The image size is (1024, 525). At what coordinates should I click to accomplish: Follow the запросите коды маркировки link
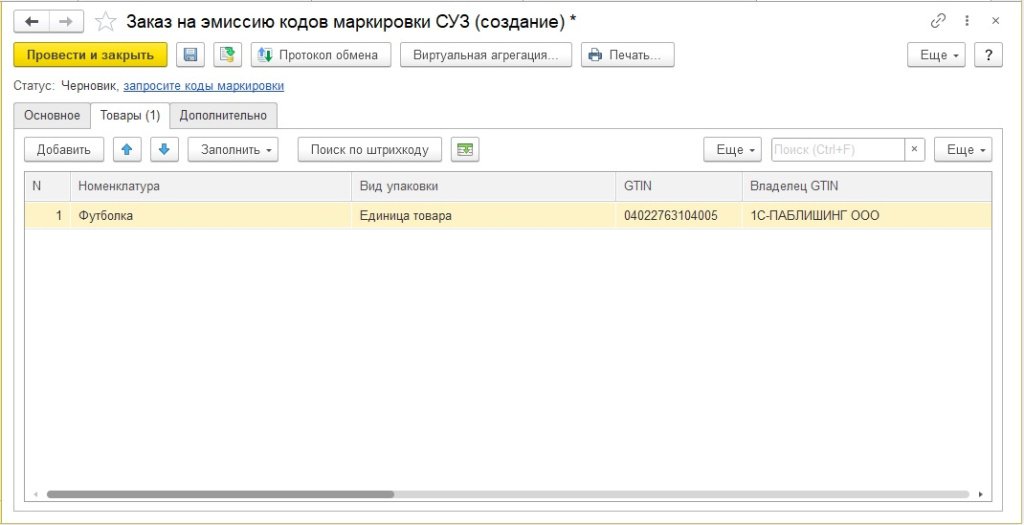[203, 86]
